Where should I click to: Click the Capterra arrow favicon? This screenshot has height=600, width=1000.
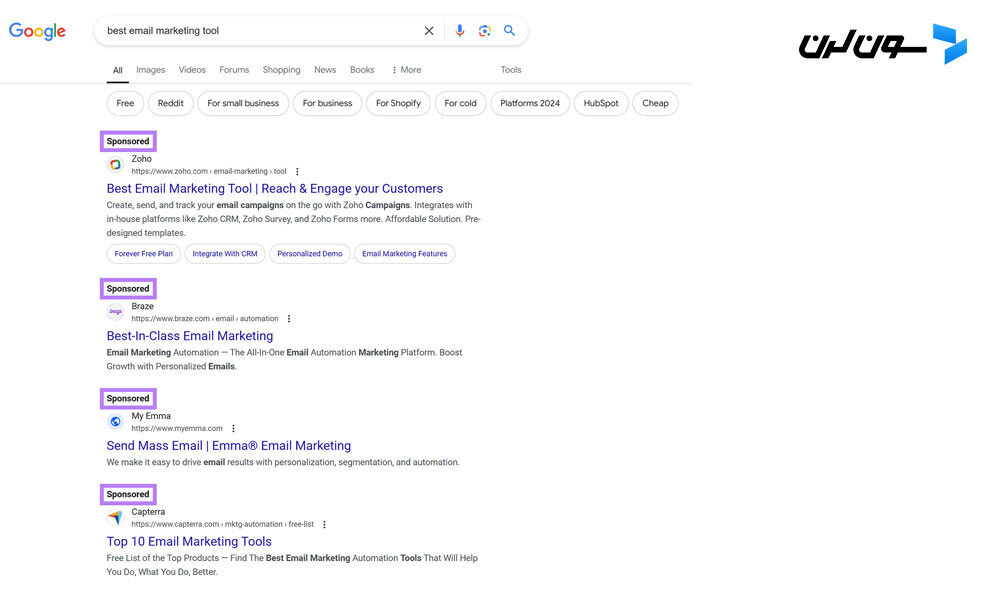pyautogui.click(x=115, y=517)
